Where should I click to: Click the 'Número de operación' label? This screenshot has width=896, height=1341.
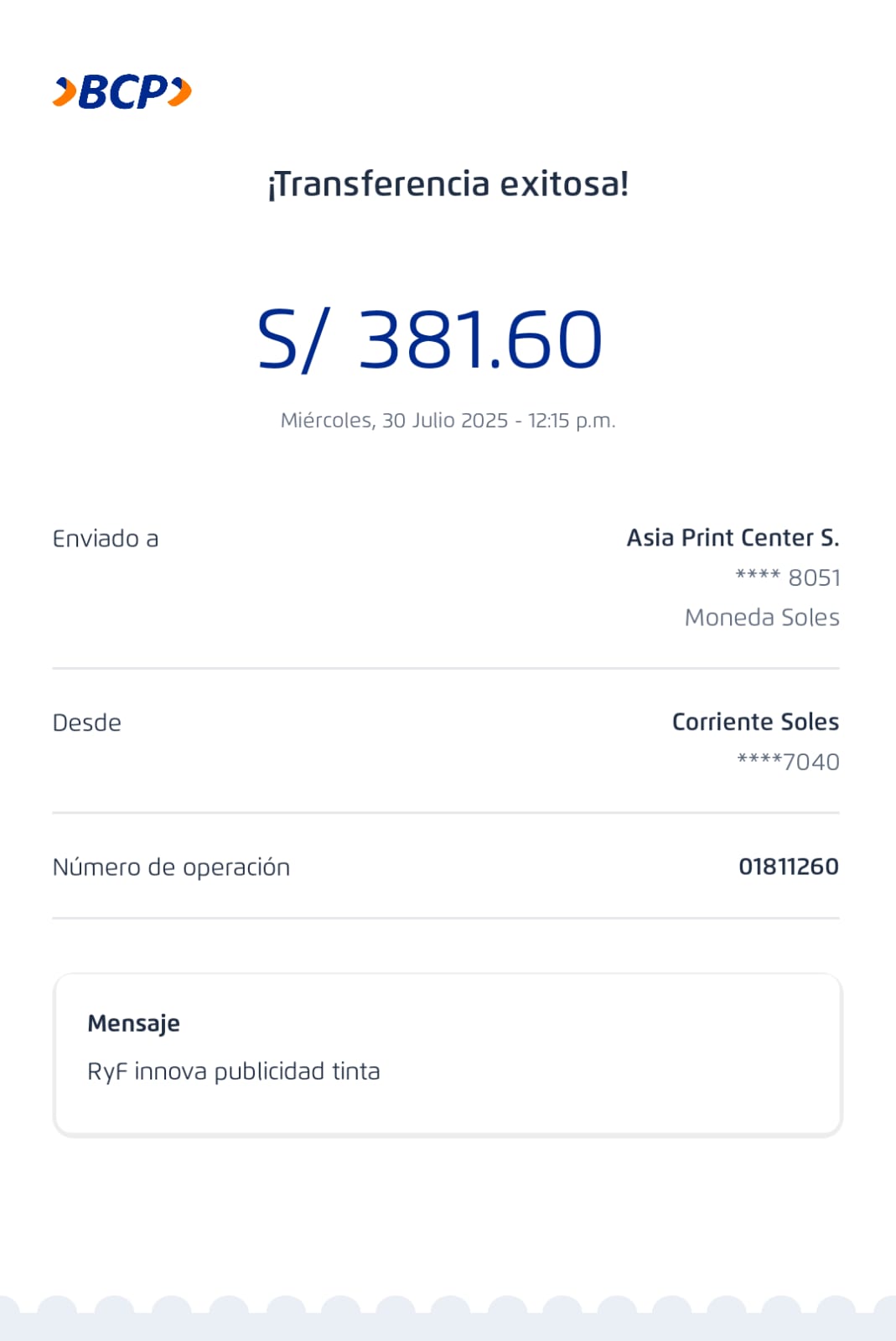point(171,867)
